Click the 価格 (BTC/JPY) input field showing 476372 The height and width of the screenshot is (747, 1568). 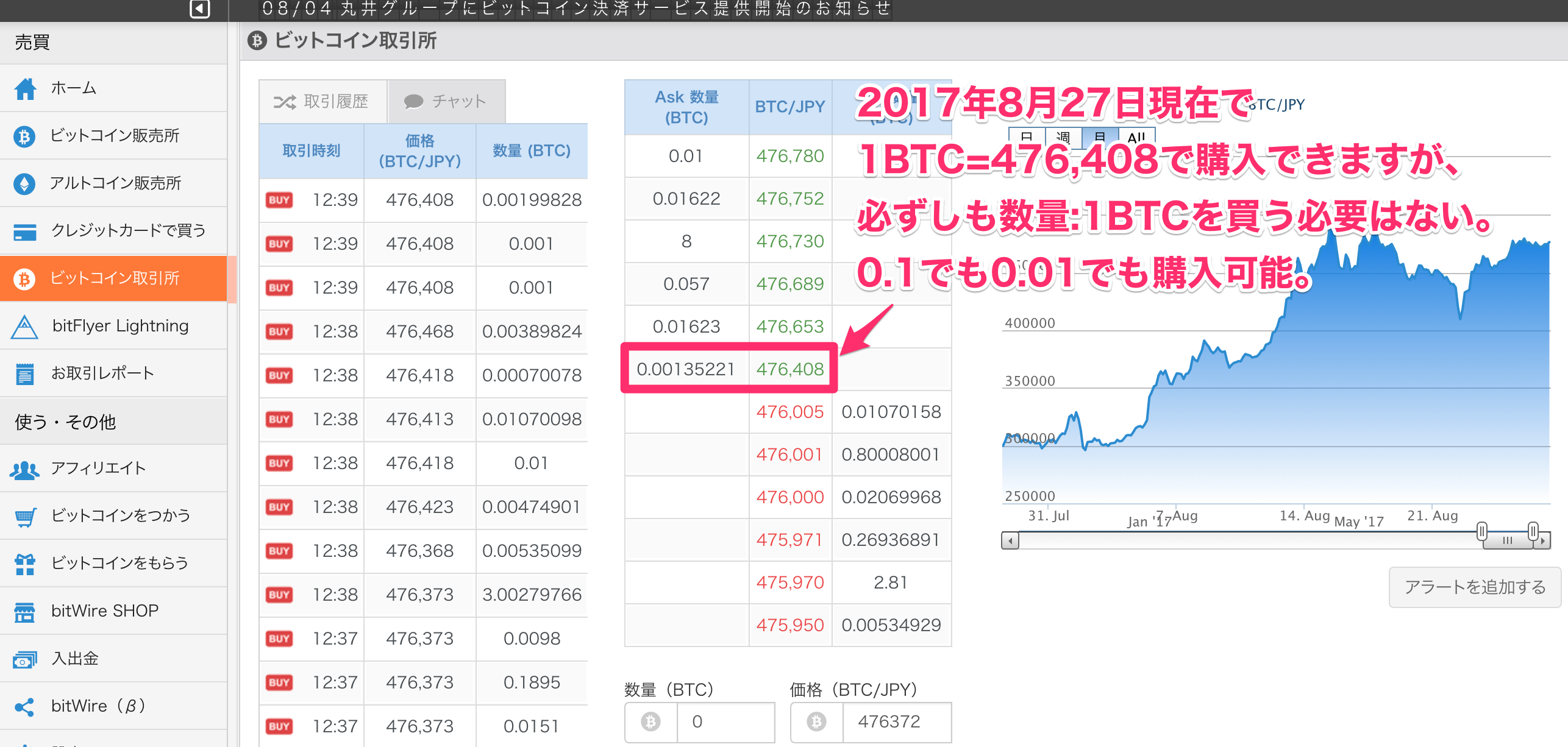tap(897, 722)
